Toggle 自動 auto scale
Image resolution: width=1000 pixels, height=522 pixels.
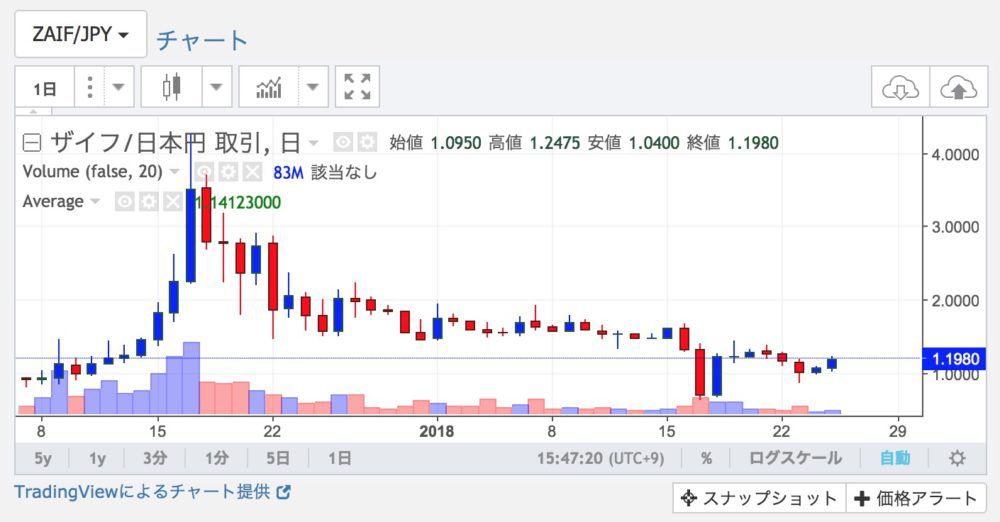point(895,458)
